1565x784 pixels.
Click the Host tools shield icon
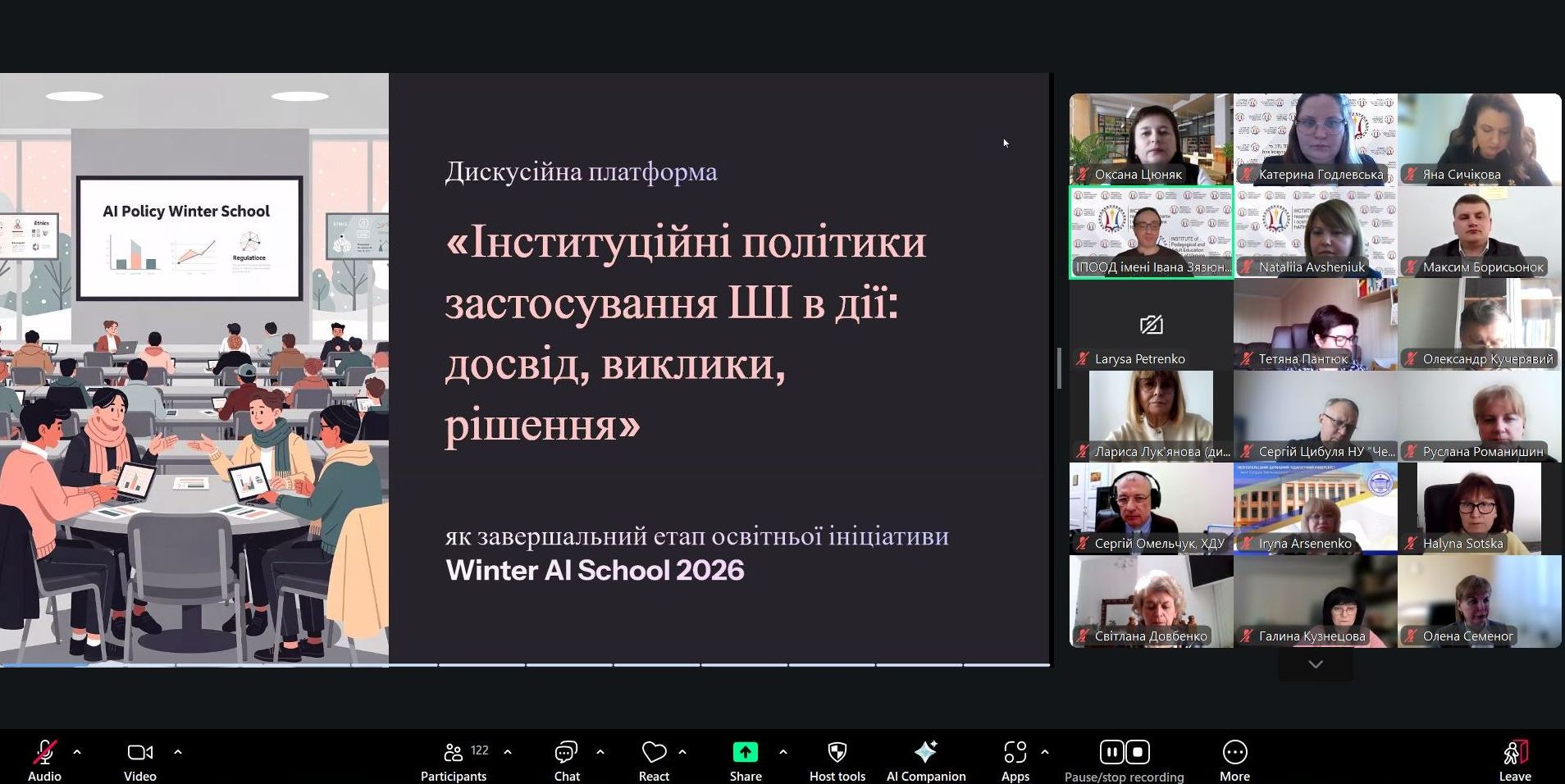836,752
